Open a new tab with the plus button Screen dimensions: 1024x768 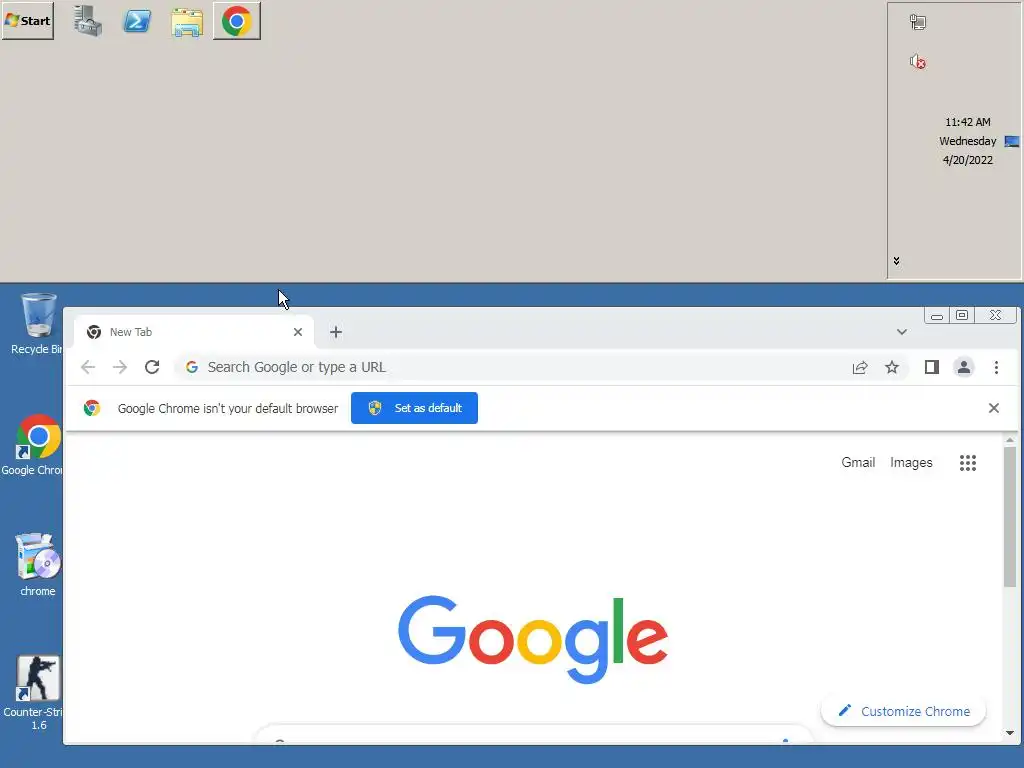pos(336,332)
